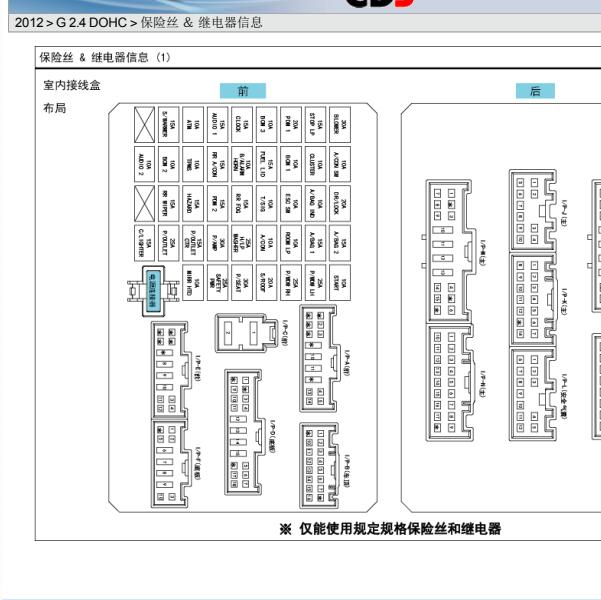This screenshot has height=600, width=601.
Task: Click the 10A AUDIO 2 fuse
Action: (x=144, y=164)
